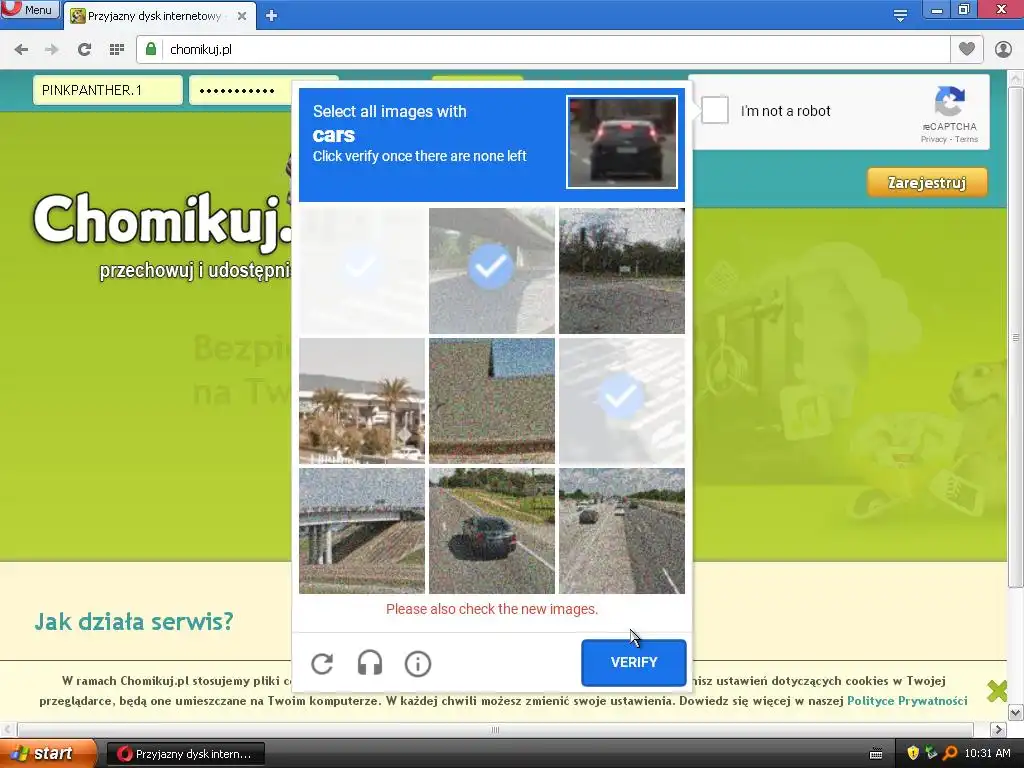This screenshot has height=768, width=1024.
Task: Open the Speed Dial grid
Action: 117,50
